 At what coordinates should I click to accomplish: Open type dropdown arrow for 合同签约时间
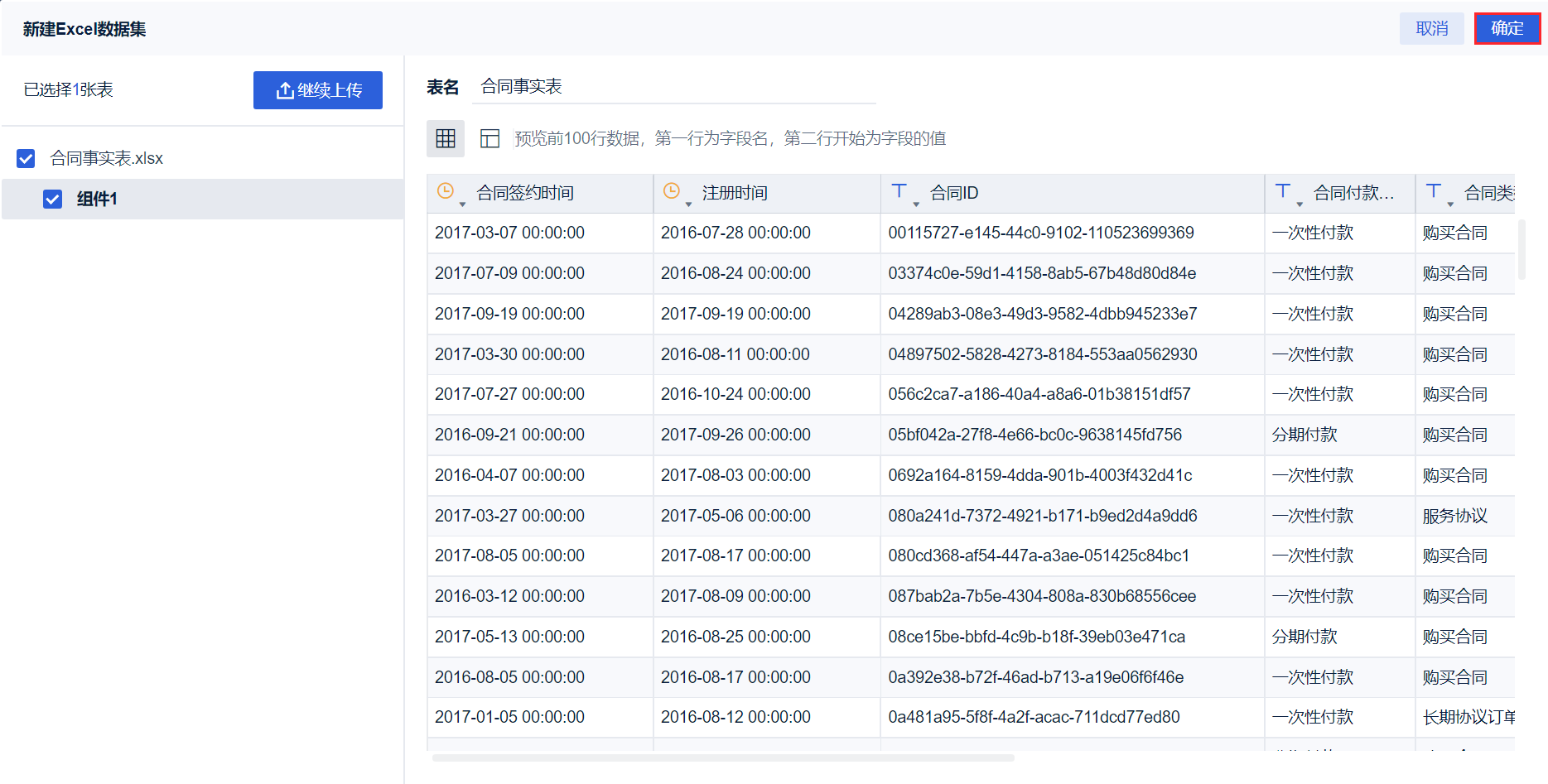click(x=462, y=204)
